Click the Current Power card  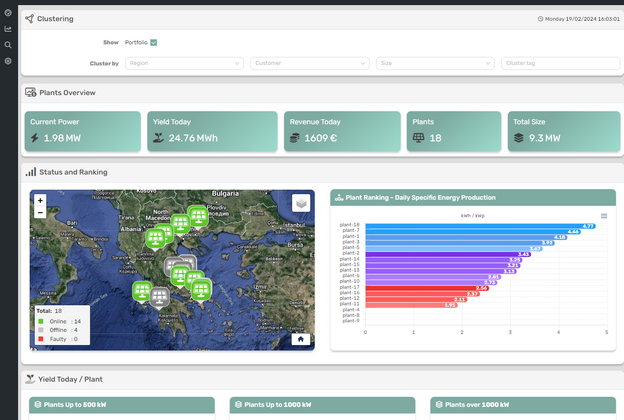[83, 131]
